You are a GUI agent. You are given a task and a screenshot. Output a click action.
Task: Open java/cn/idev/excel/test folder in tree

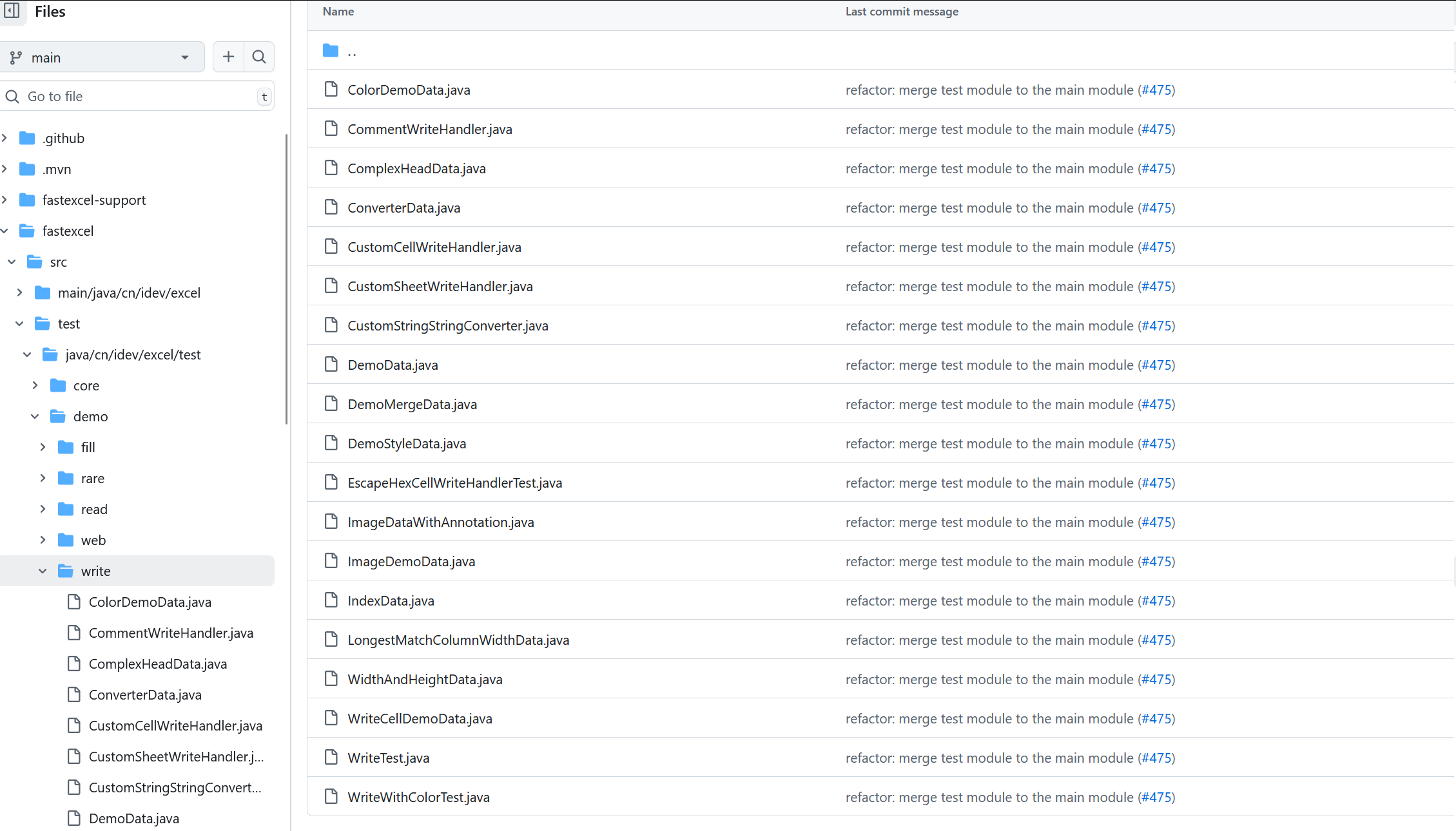click(x=133, y=354)
